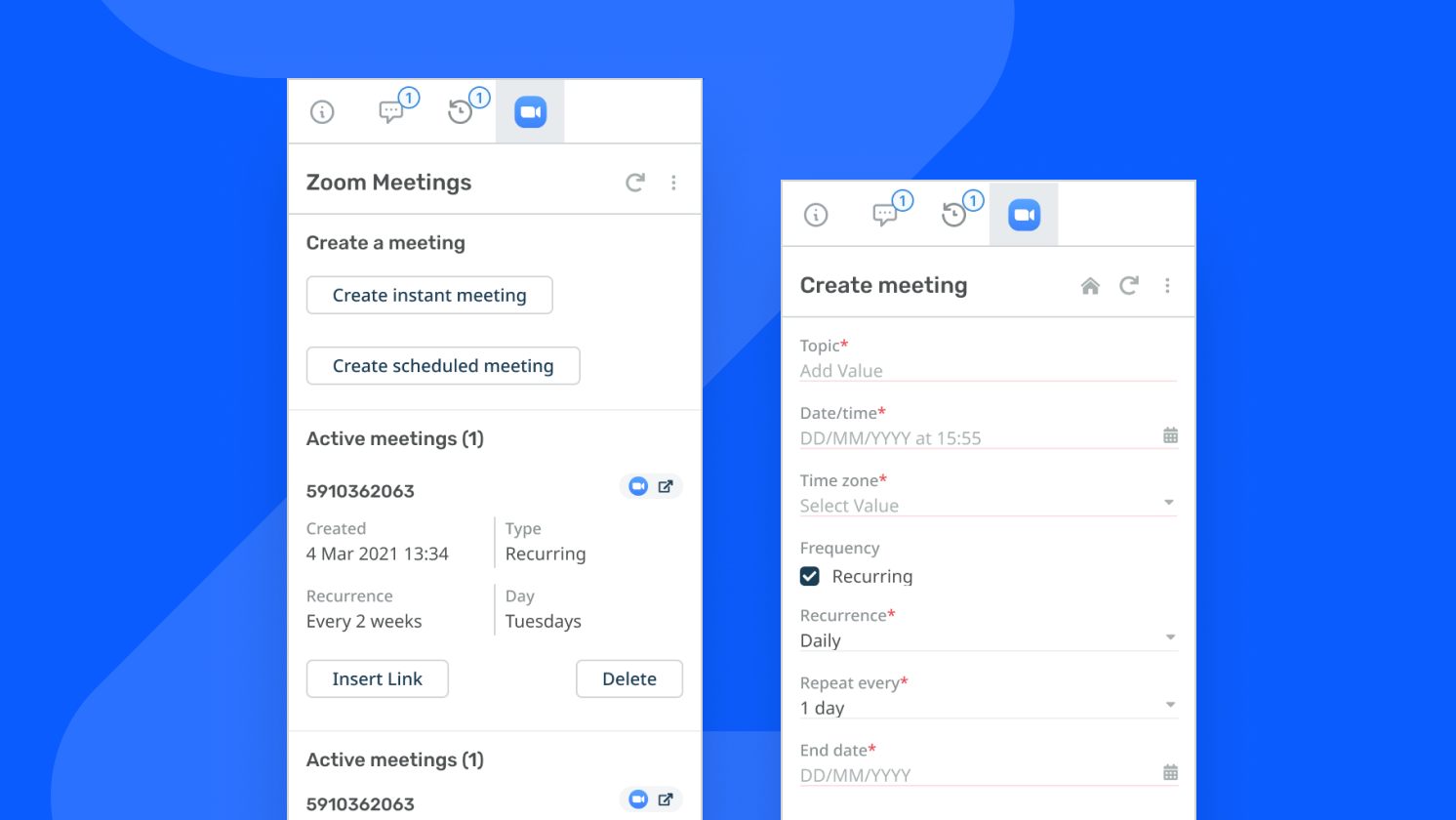
Task: Uncheck the Recurring checkbox
Action: [810, 576]
